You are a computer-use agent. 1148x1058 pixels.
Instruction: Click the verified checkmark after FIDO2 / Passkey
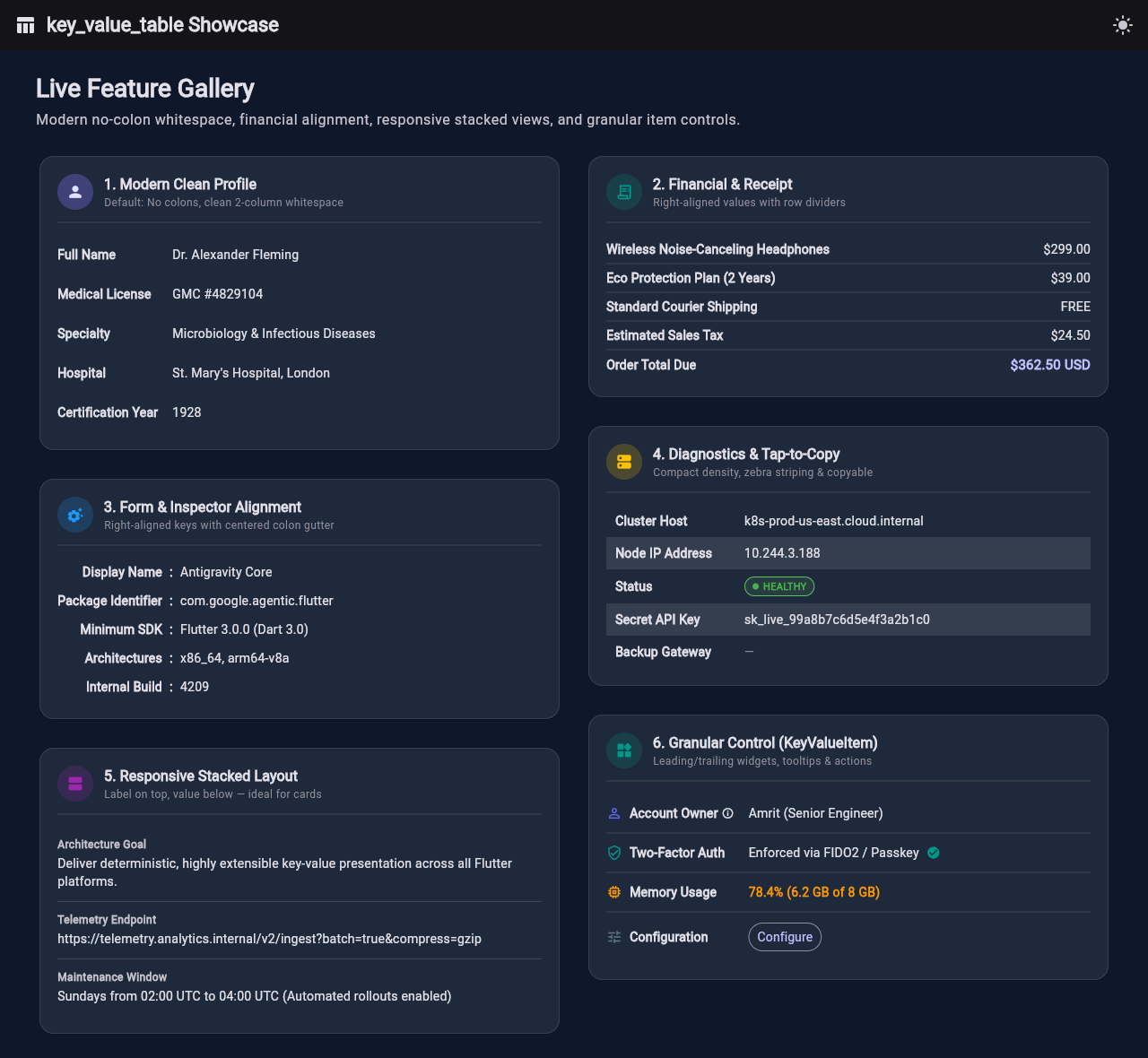coord(934,853)
